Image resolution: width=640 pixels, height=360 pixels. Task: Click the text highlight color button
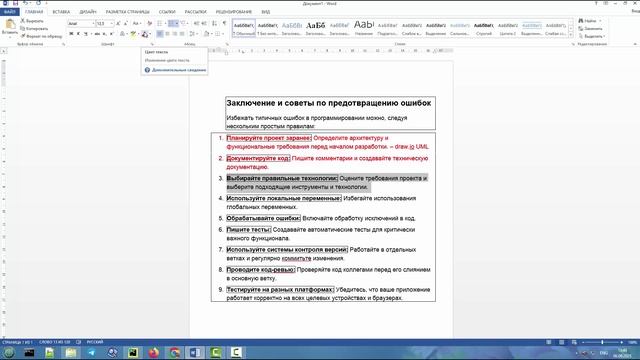[133, 34]
